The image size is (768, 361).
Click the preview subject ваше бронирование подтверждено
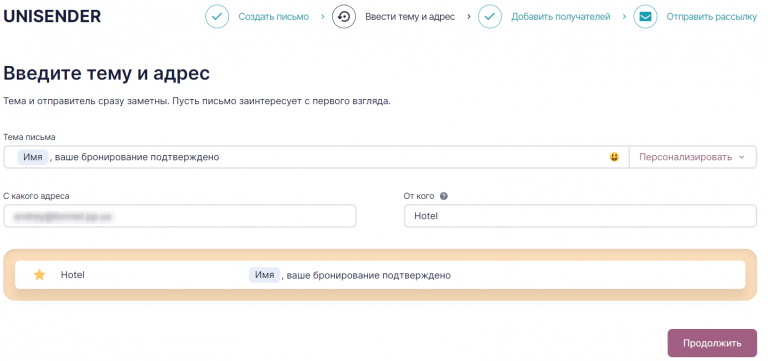(x=369, y=275)
